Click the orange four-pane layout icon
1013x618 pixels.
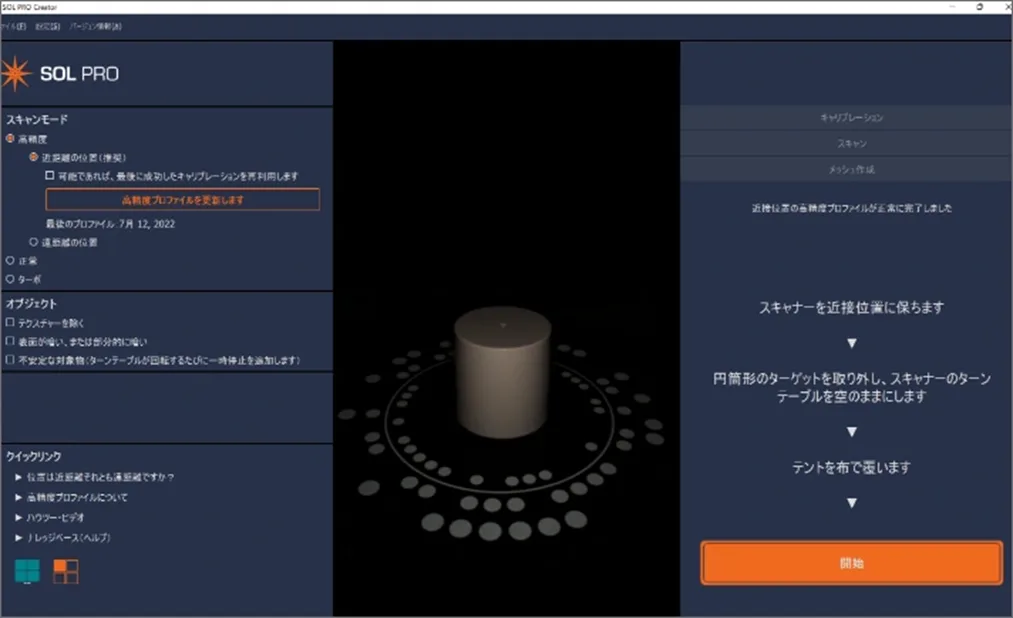(x=65, y=572)
